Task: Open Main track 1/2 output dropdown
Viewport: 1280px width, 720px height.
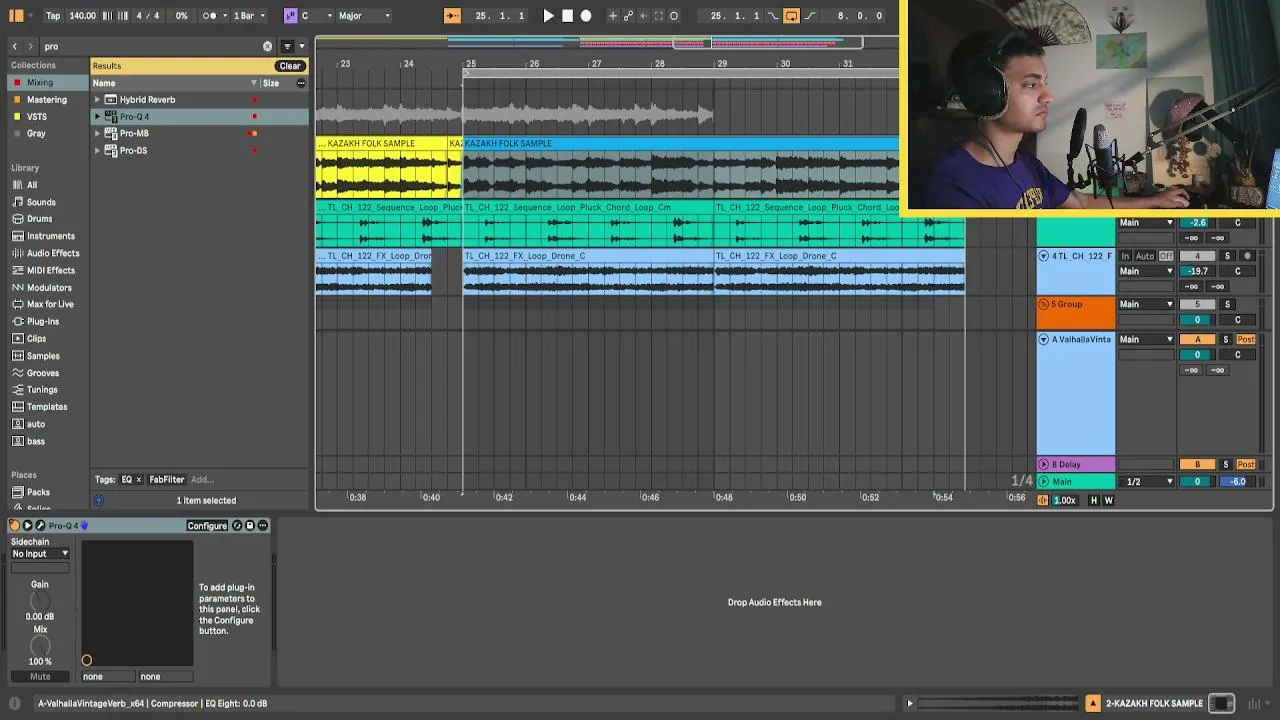Action: coord(1146,482)
